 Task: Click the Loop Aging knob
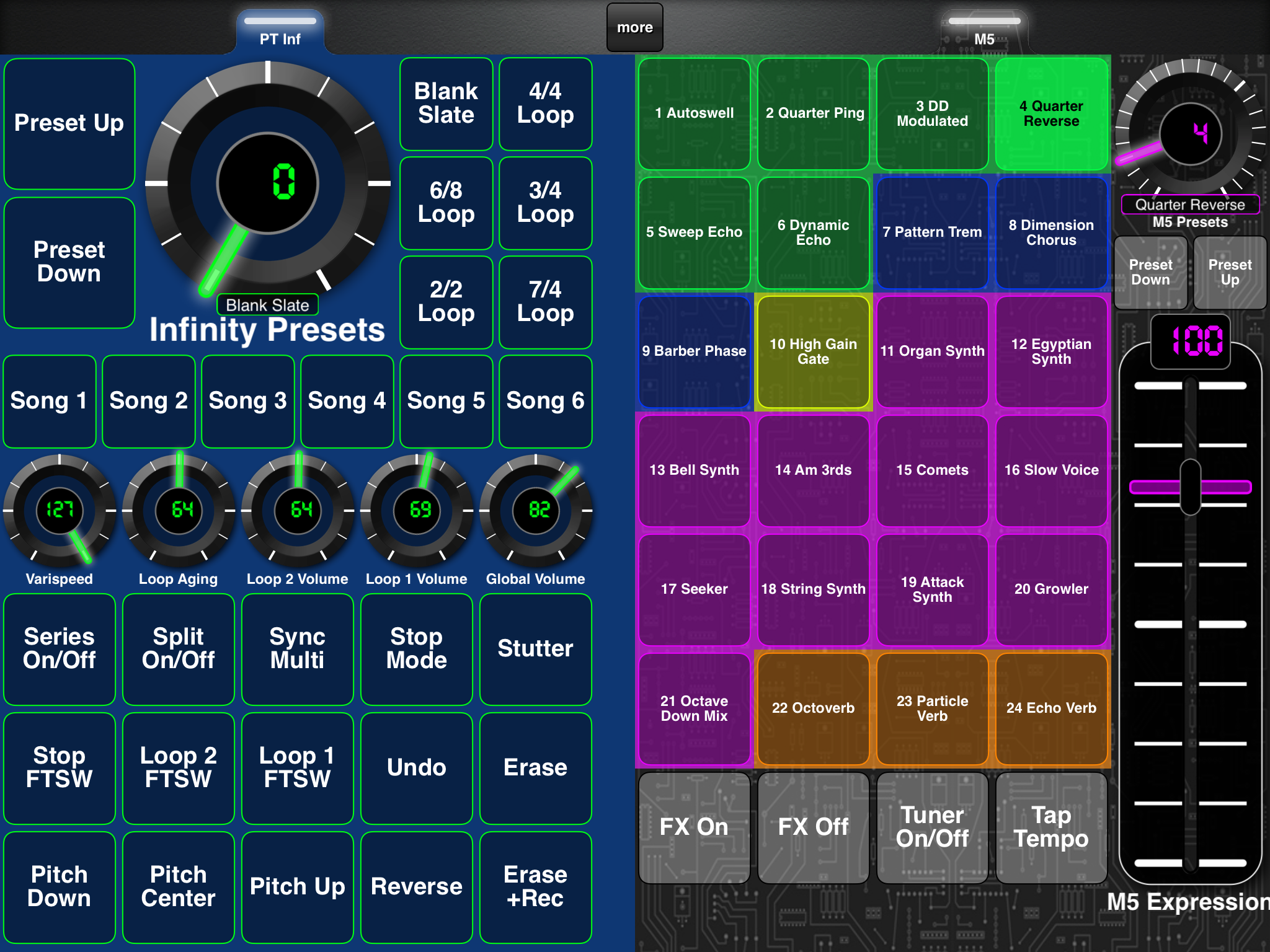(x=179, y=510)
